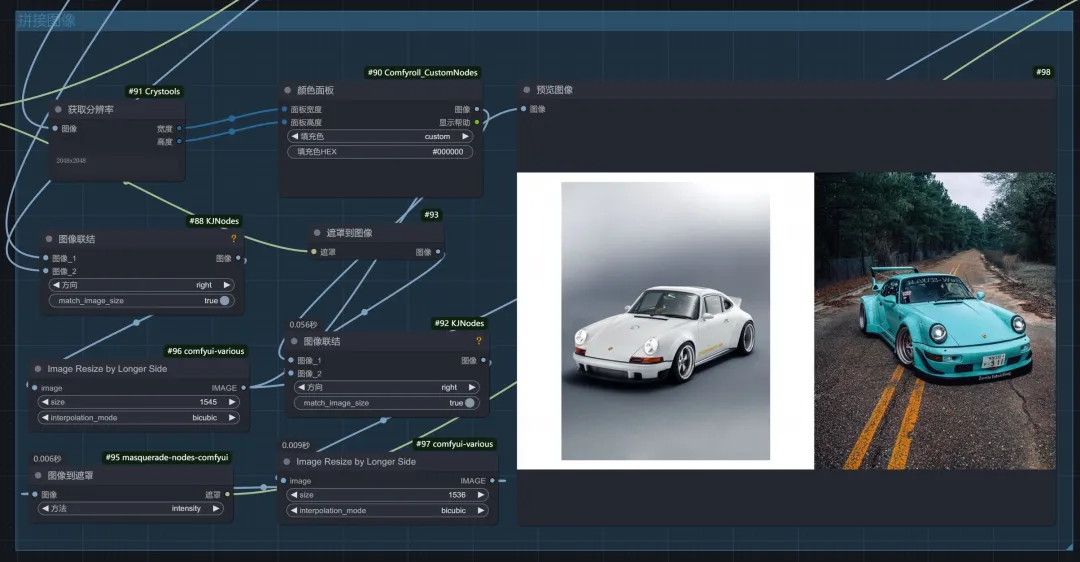The height and width of the screenshot is (562, 1080).
Task: Open the 填充色 custom combo box
Action: pyautogui.click(x=380, y=136)
